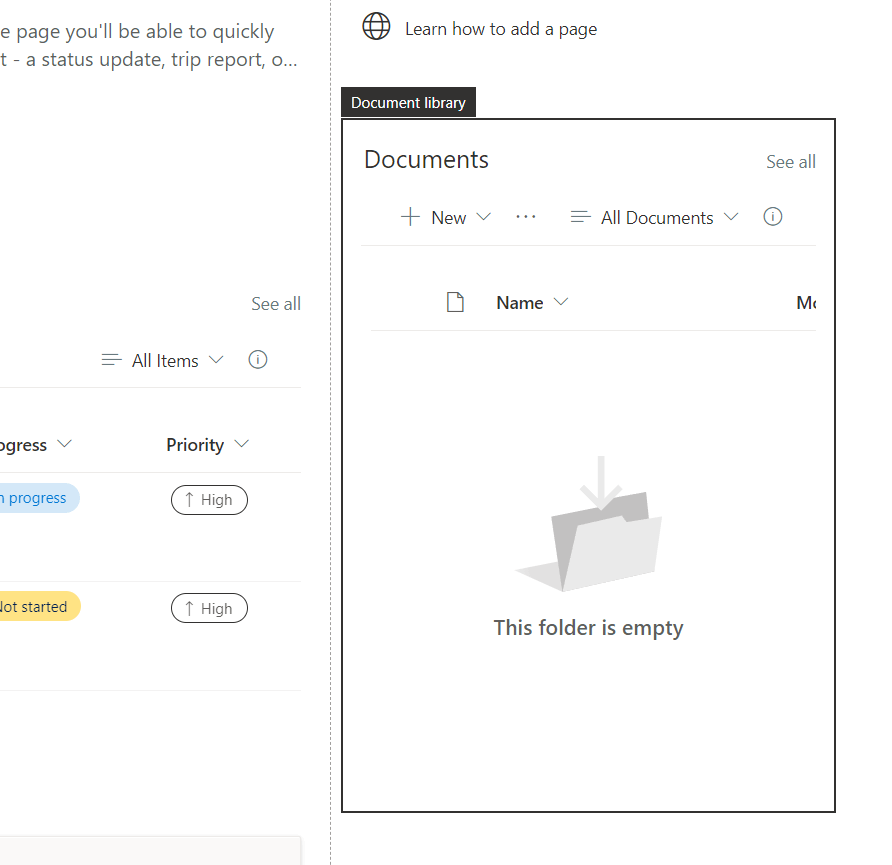Click the All Documents view lines icon
892x865 pixels.
click(580, 217)
